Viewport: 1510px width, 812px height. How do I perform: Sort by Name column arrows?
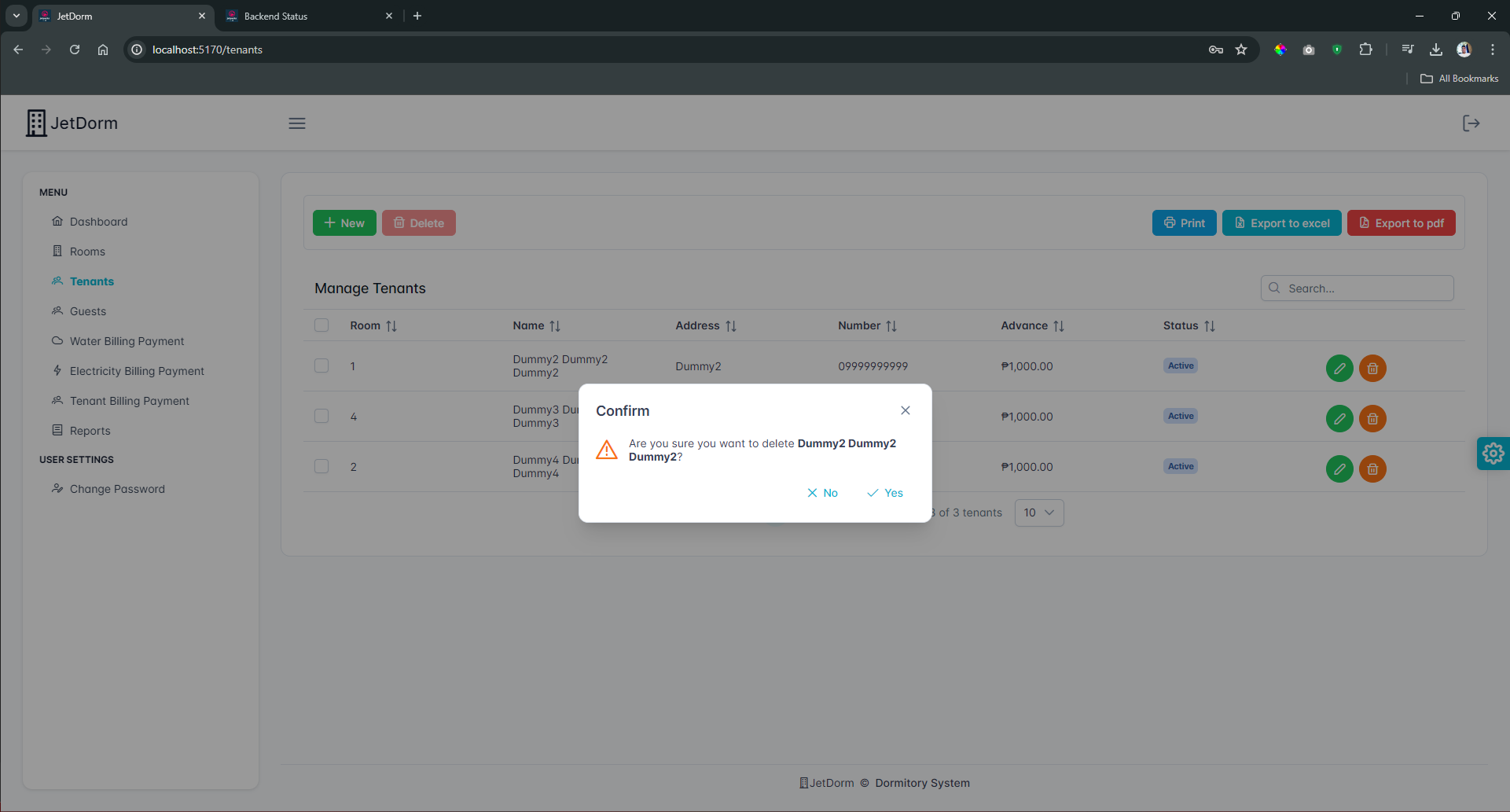pyautogui.click(x=555, y=325)
